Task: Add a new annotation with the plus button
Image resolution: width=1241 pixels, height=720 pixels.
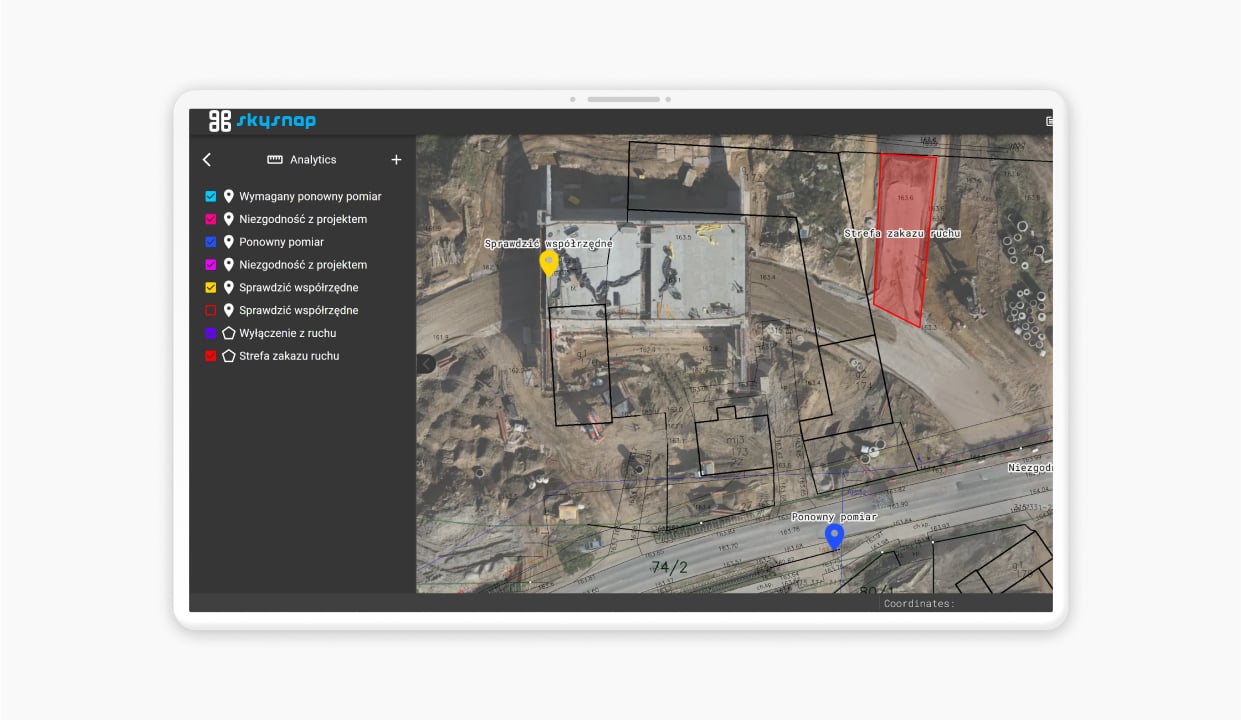Action: 396,159
